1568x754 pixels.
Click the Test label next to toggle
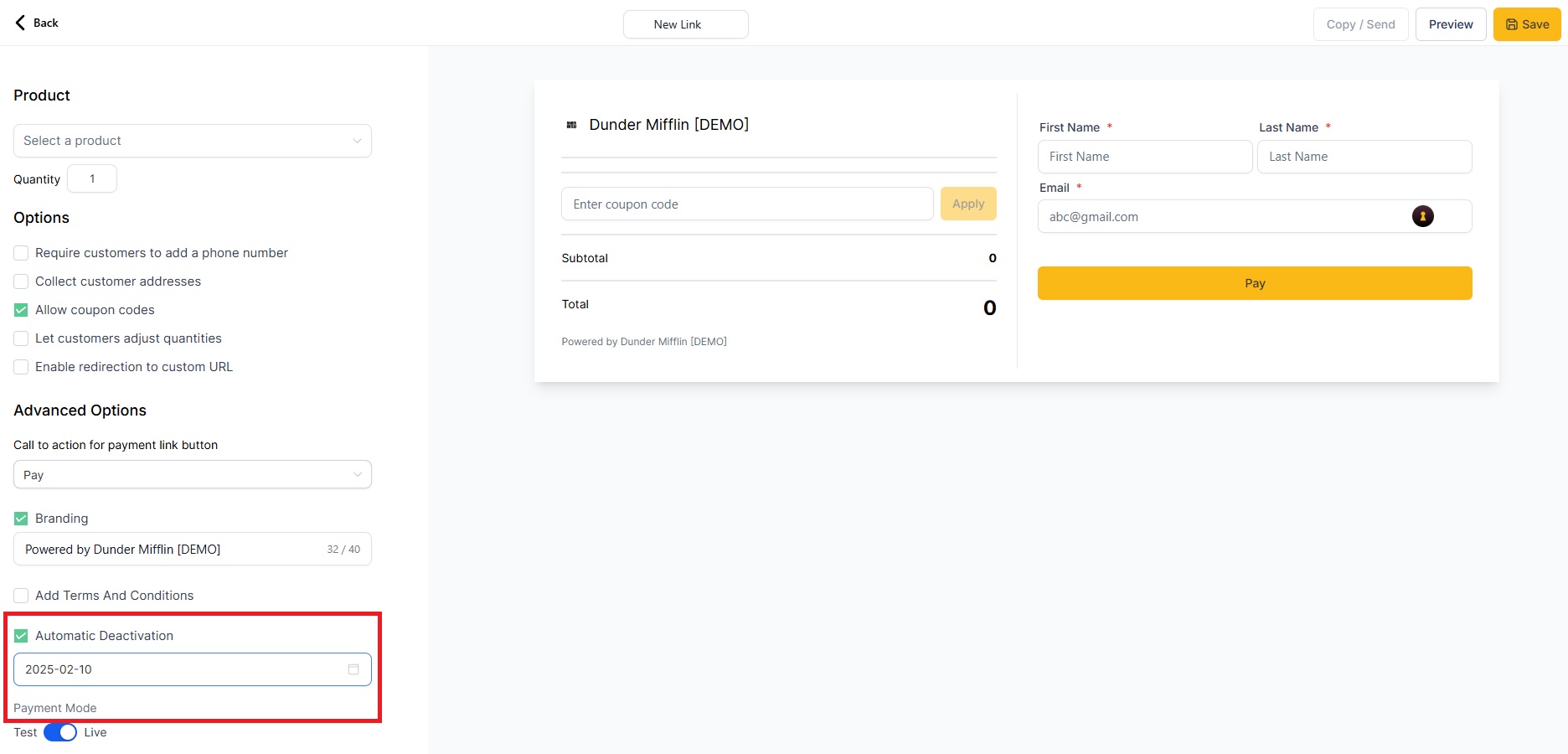click(25, 732)
